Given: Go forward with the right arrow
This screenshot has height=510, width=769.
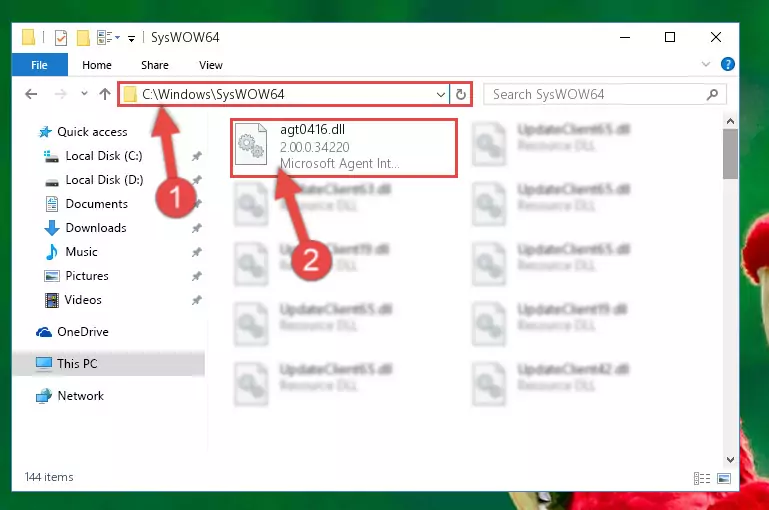Looking at the screenshot, I should pos(61,94).
